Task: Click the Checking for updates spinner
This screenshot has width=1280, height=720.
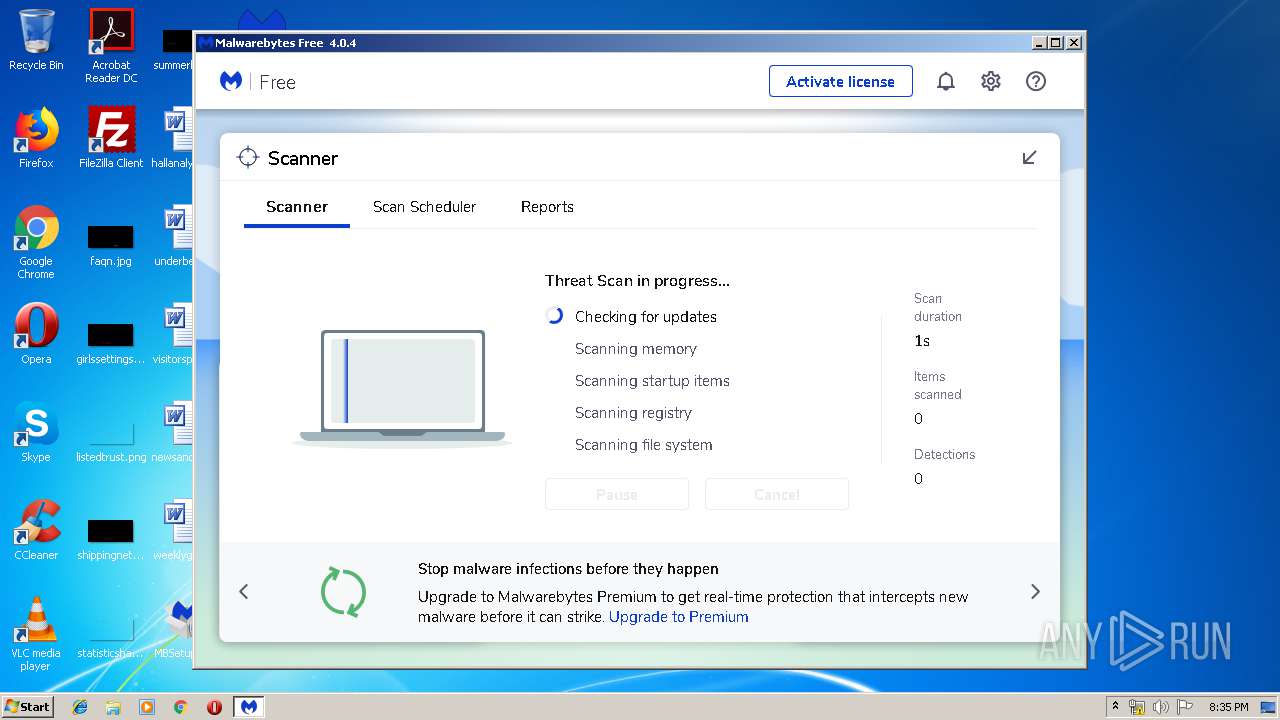Action: [555, 316]
